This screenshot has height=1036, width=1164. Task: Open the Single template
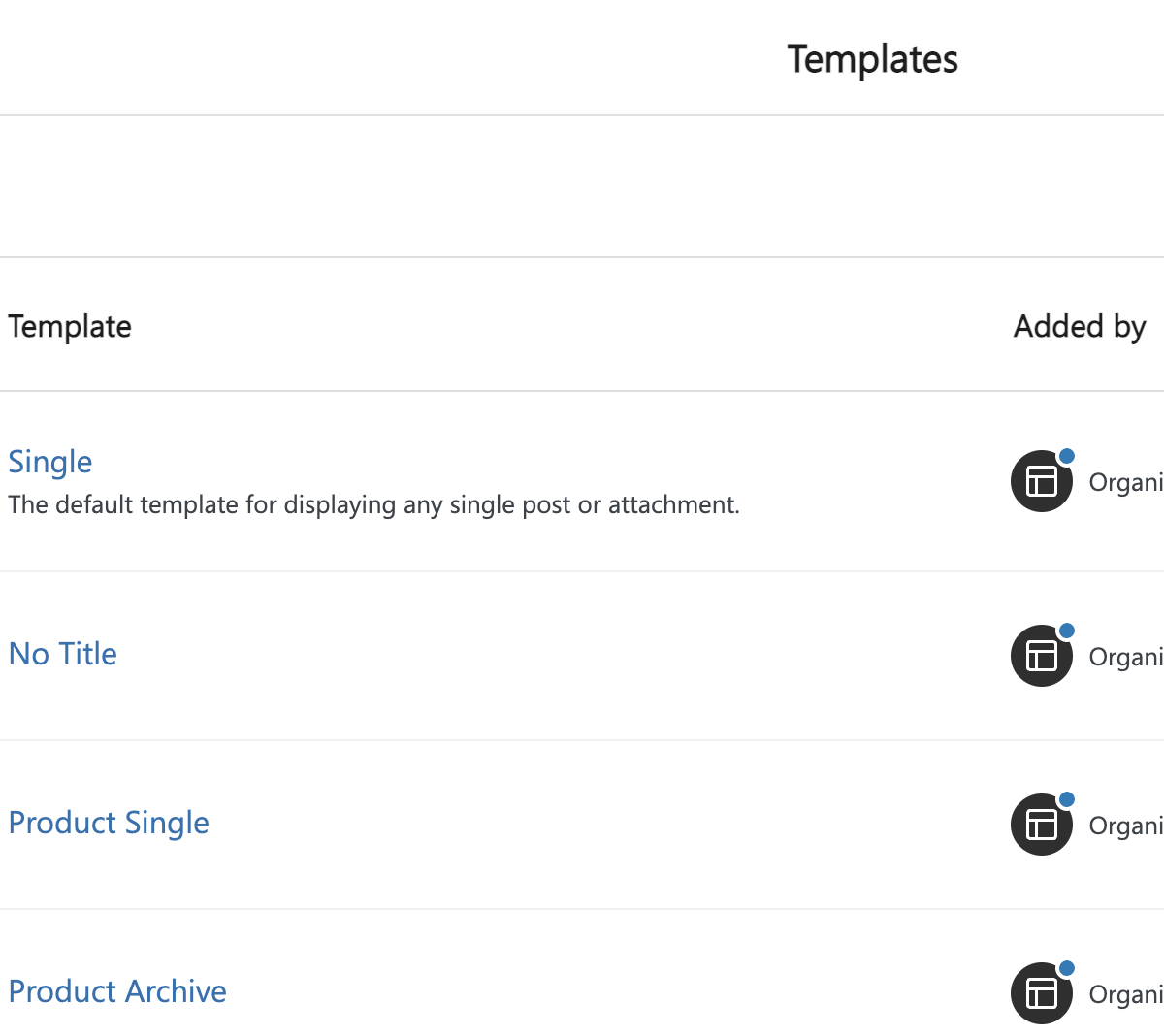[x=50, y=462]
